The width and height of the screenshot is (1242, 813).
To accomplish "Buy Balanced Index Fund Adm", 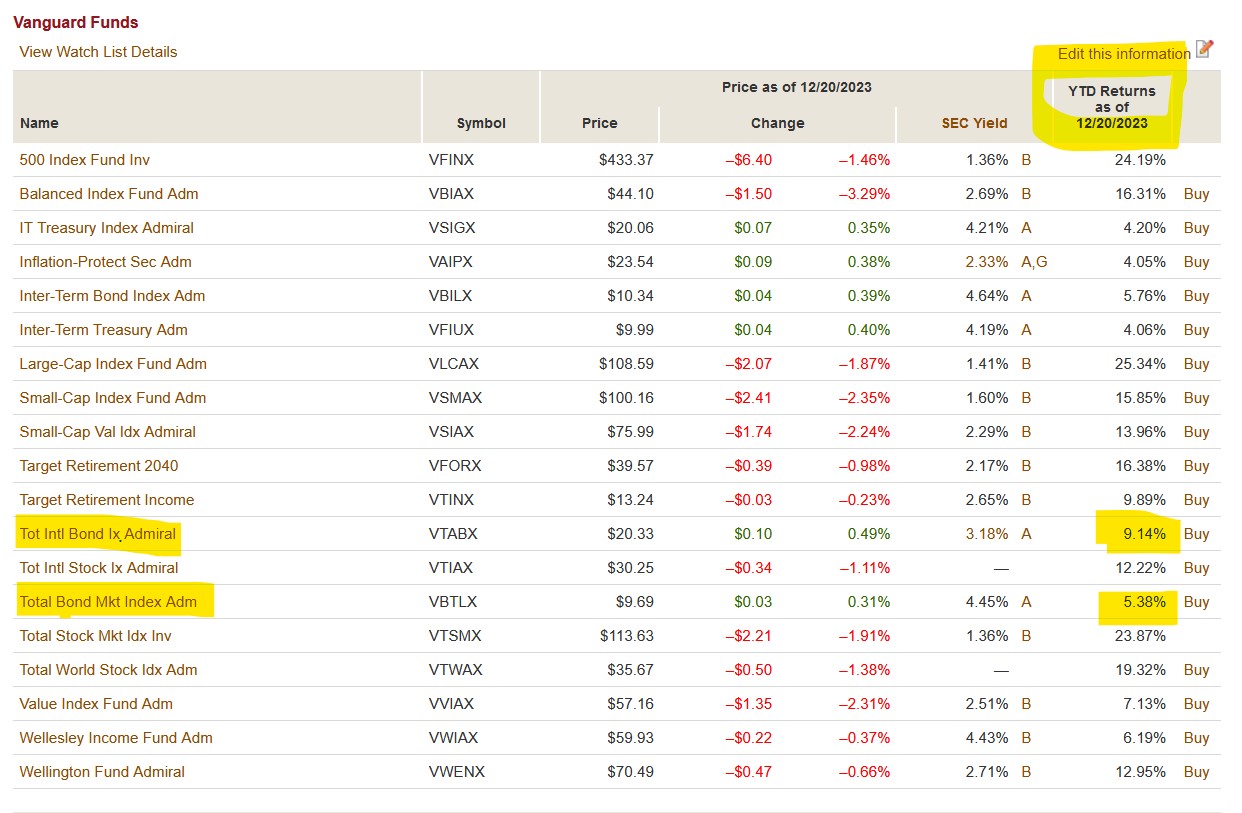I will [1196, 194].
